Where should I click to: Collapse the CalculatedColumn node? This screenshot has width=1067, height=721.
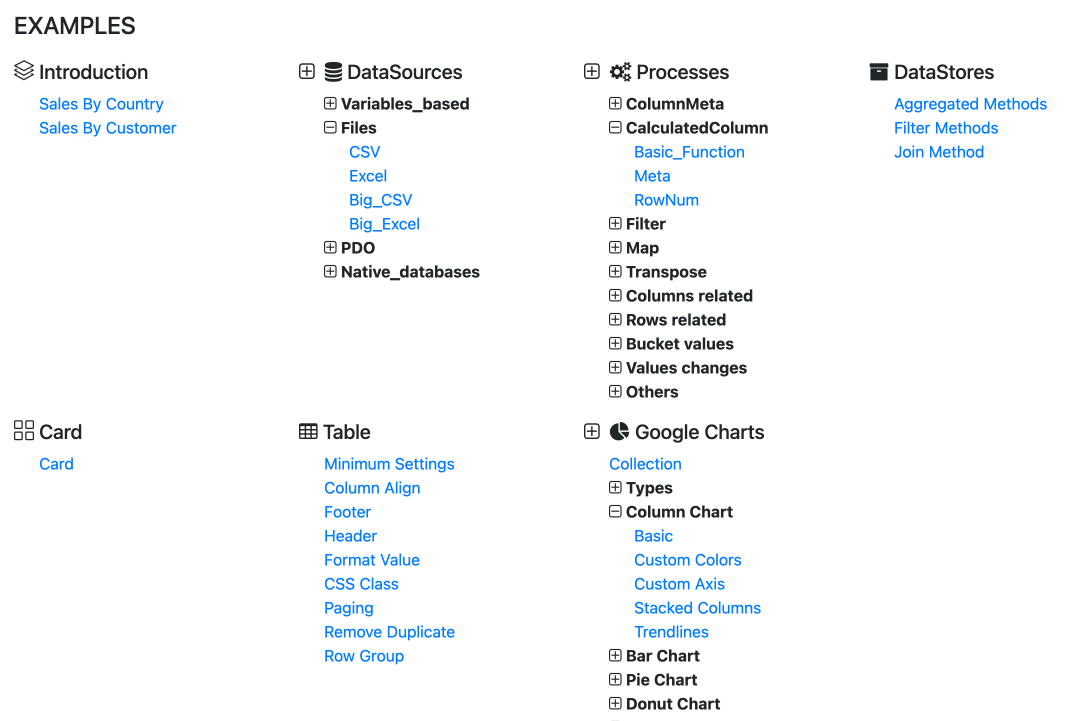(615, 128)
